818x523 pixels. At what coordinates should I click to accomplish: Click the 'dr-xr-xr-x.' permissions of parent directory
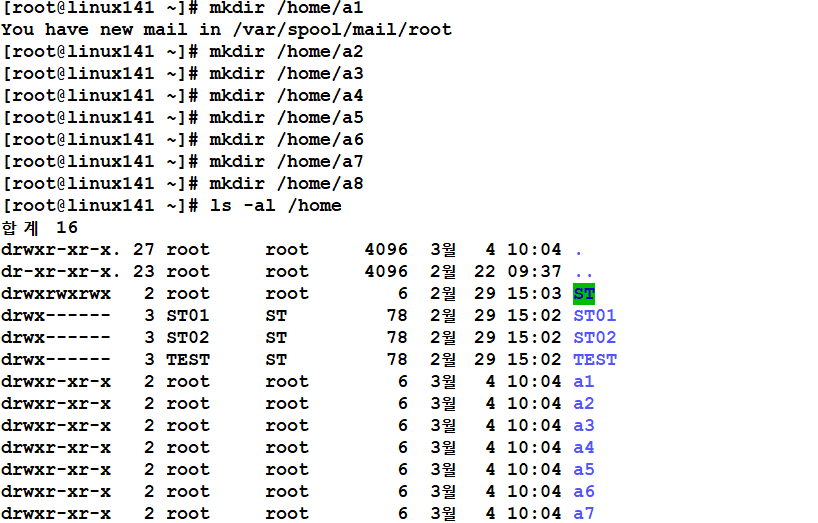61,272
